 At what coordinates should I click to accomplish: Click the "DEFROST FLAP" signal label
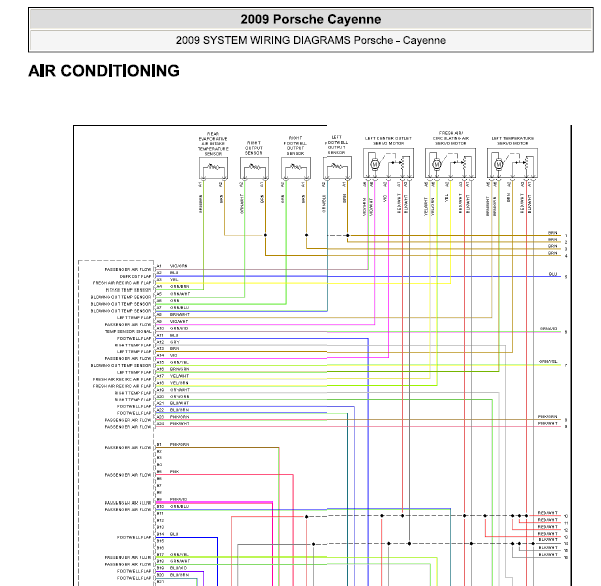135,276
